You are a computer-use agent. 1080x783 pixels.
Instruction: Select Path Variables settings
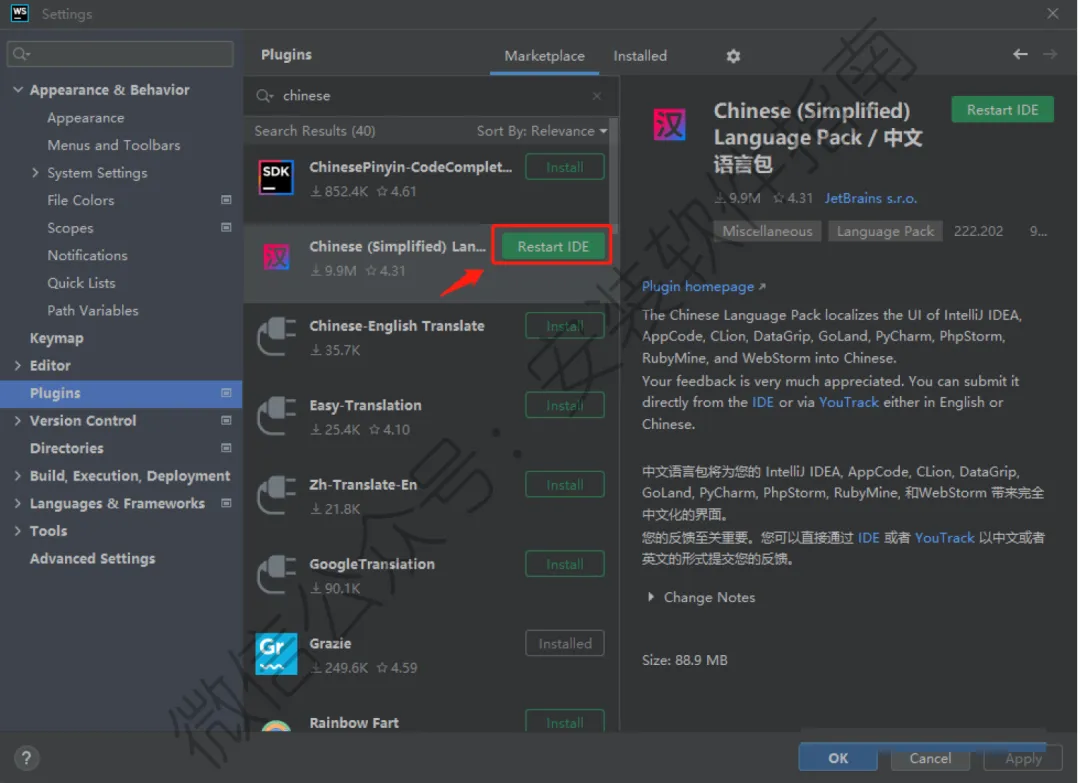93,311
